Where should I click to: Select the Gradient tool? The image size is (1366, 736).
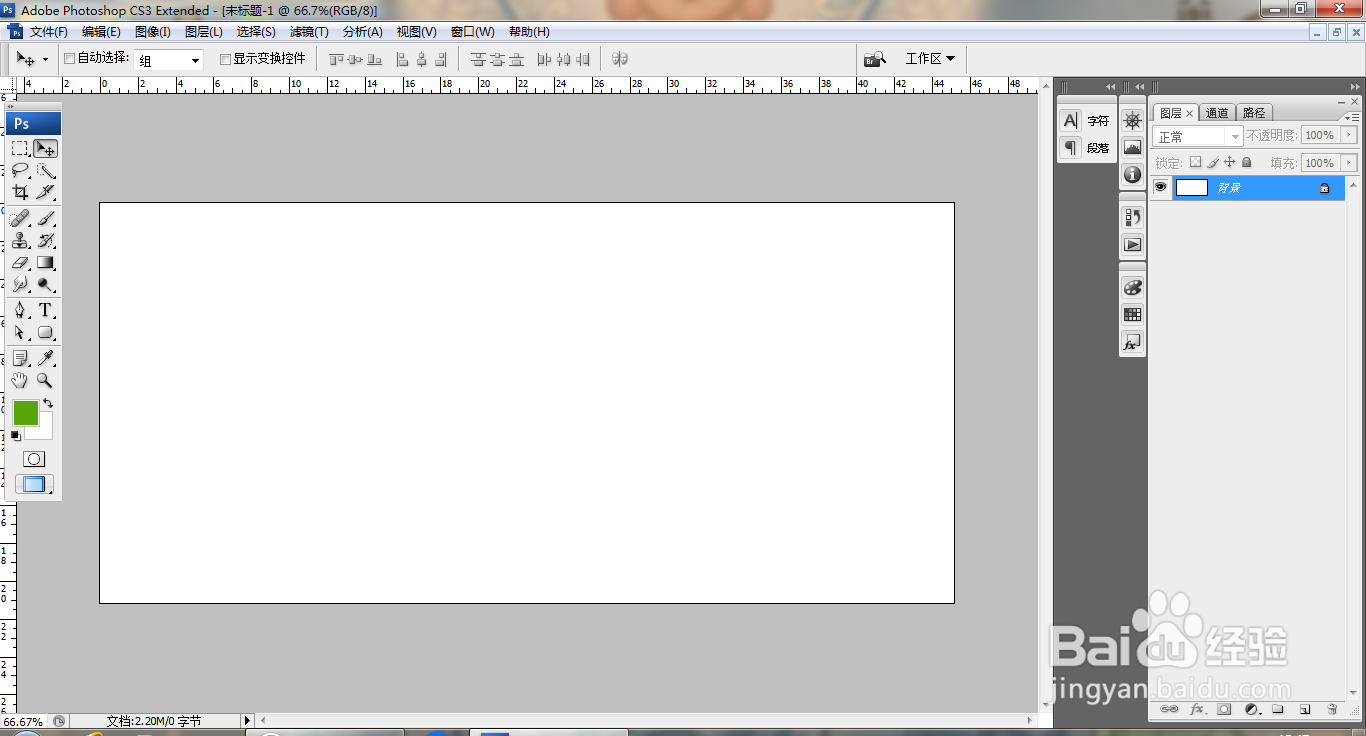45,262
